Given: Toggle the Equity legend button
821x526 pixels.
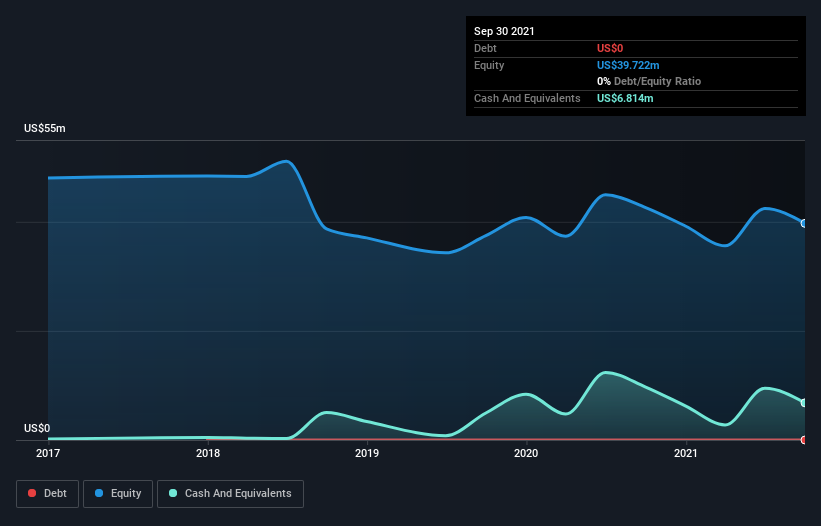Looking at the screenshot, I should (118, 494).
